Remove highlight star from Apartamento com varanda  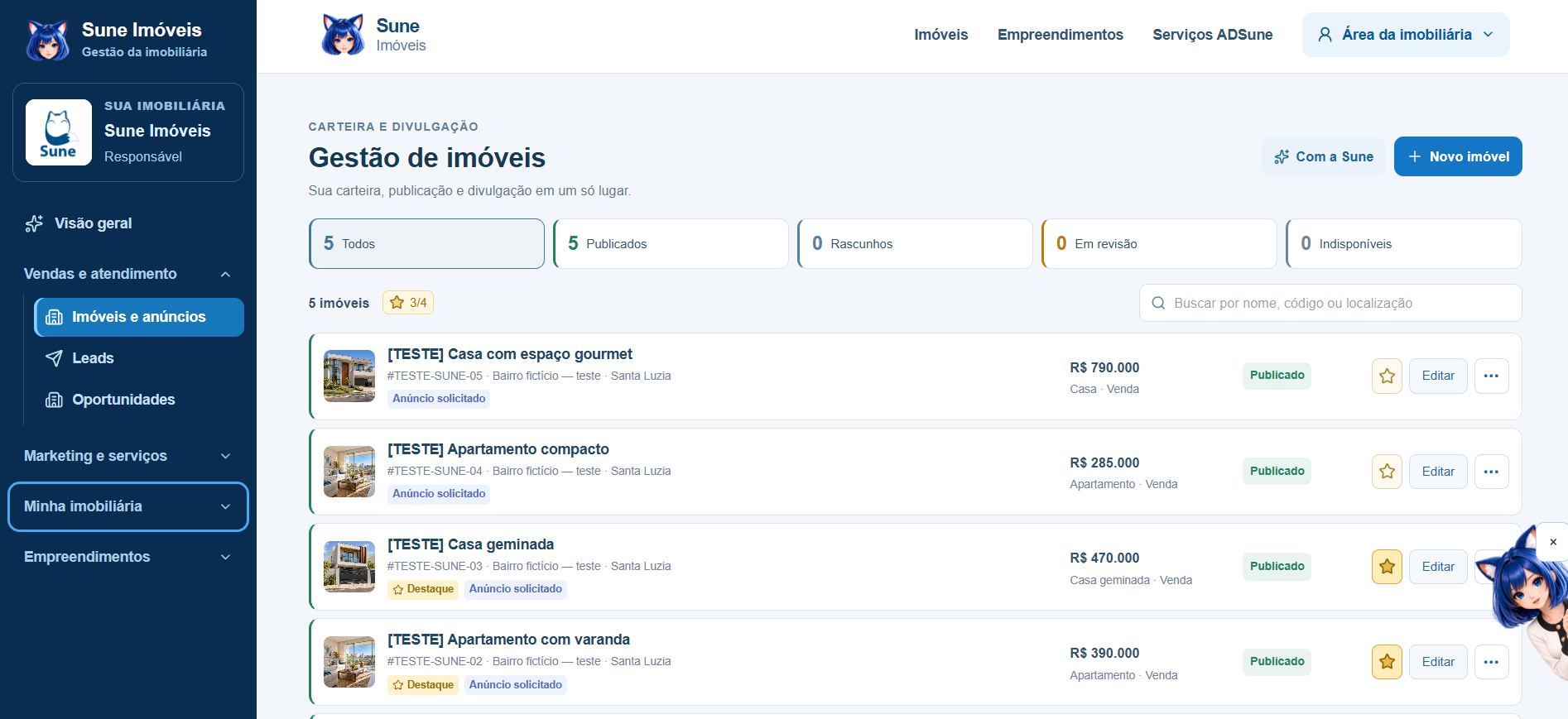click(1387, 662)
